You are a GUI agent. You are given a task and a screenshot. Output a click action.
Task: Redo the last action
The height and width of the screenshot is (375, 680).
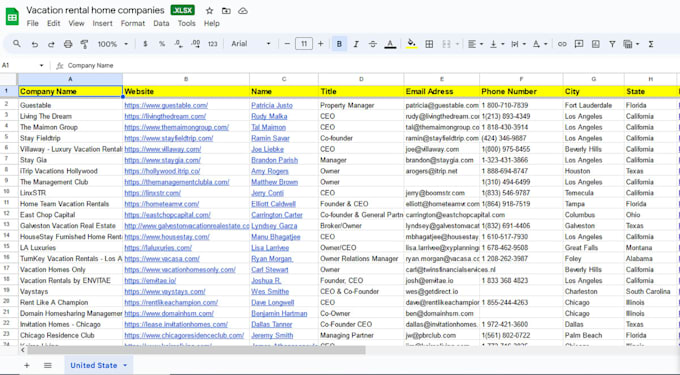click(x=51, y=44)
